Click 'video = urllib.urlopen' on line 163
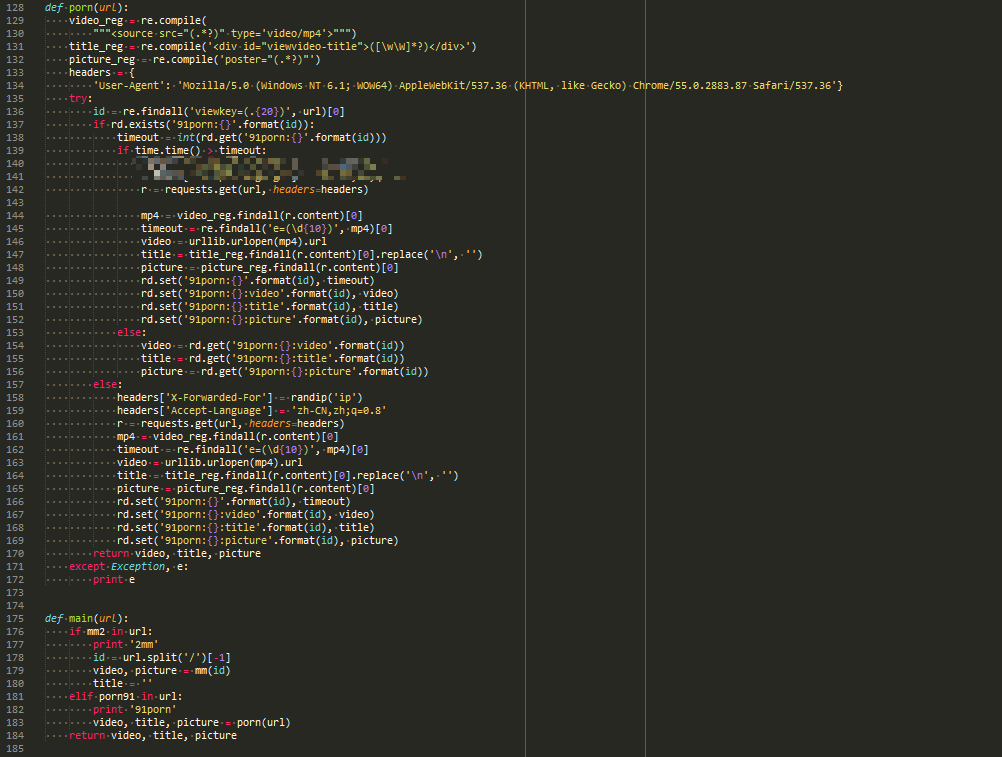Image resolution: width=1002 pixels, height=757 pixels. (x=210, y=463)
